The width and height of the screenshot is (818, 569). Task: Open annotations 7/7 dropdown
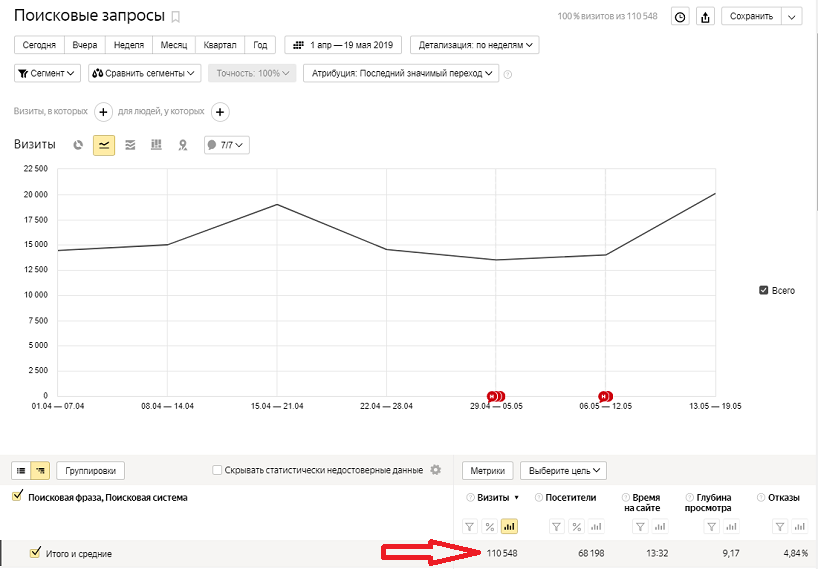pyautogui.click(x=227, y=145)
